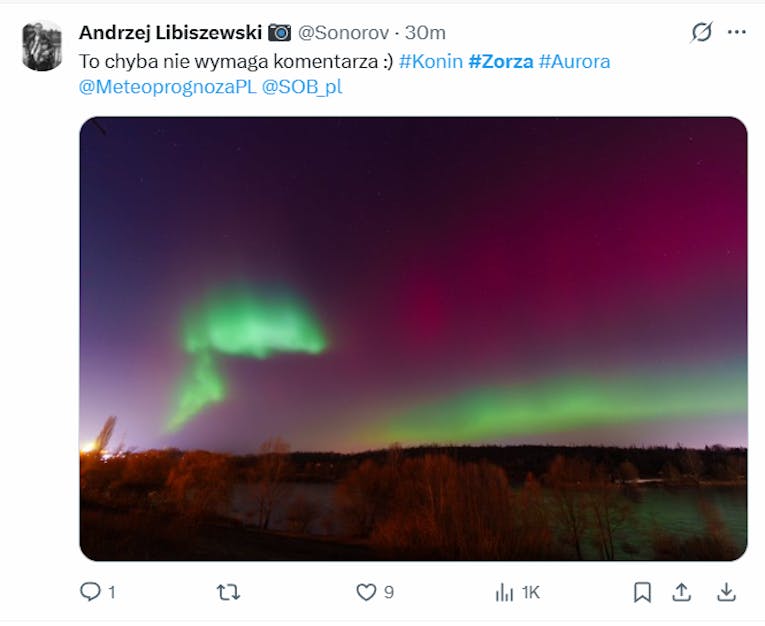Visit the @SOB_pl mention
This screenshot has height=626, width=765.
tap(302, 87)
